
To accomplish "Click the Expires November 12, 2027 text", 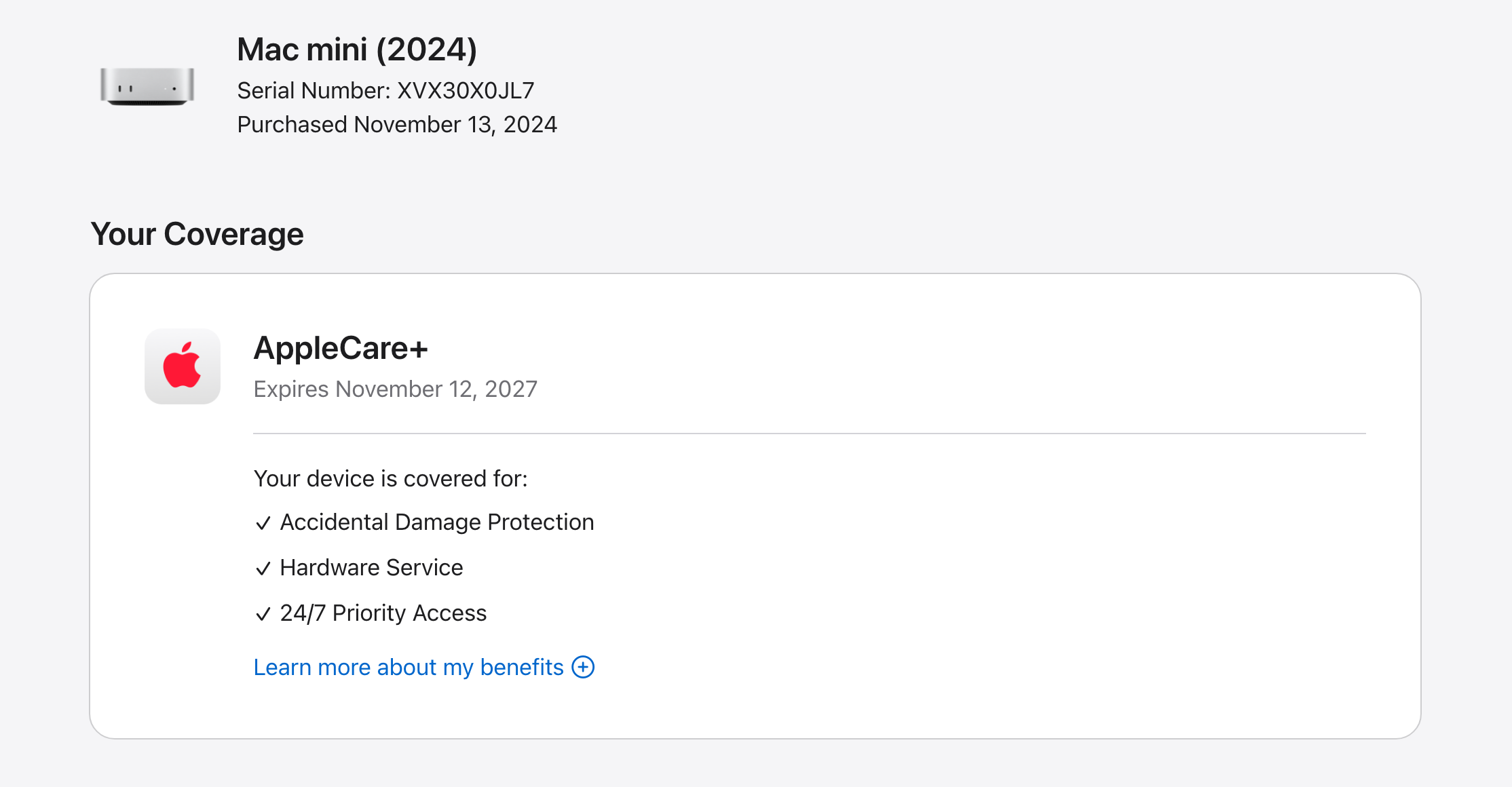I will click(x=396, y=389).
